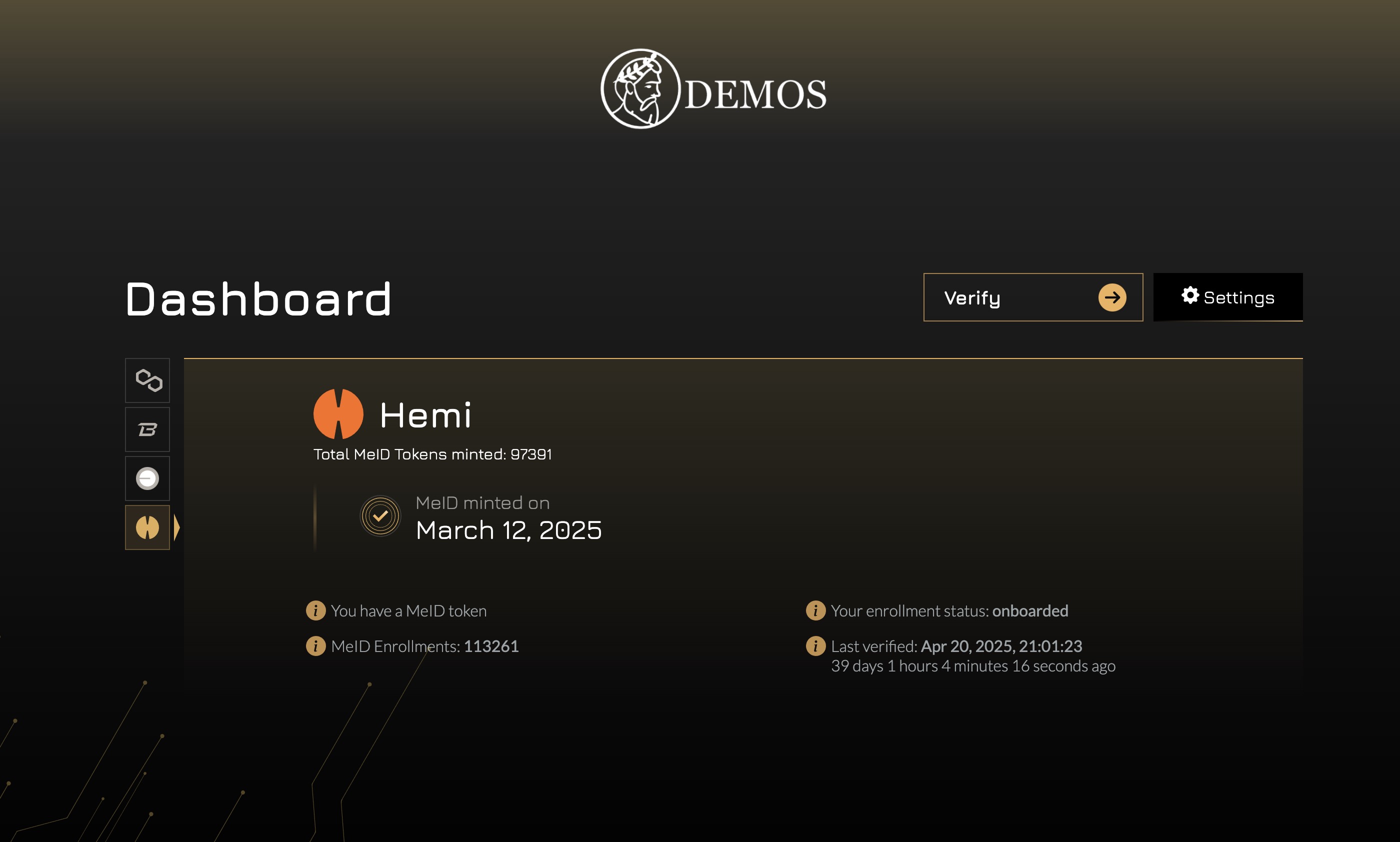
Task: Click the MeID minted checkmark badge
Action: (380, 516)
